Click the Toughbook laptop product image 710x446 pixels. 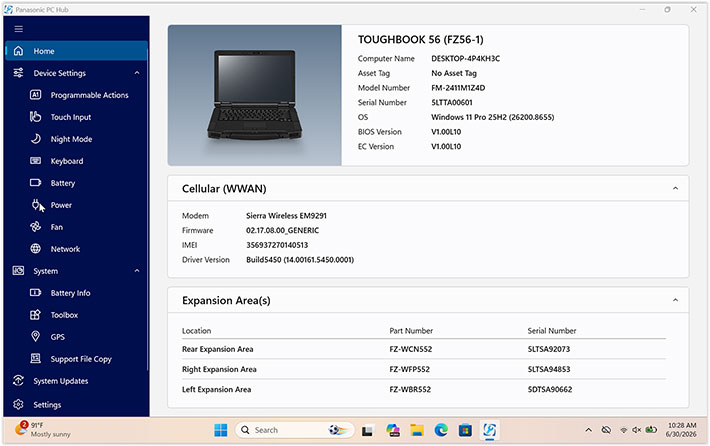[254, 95]
